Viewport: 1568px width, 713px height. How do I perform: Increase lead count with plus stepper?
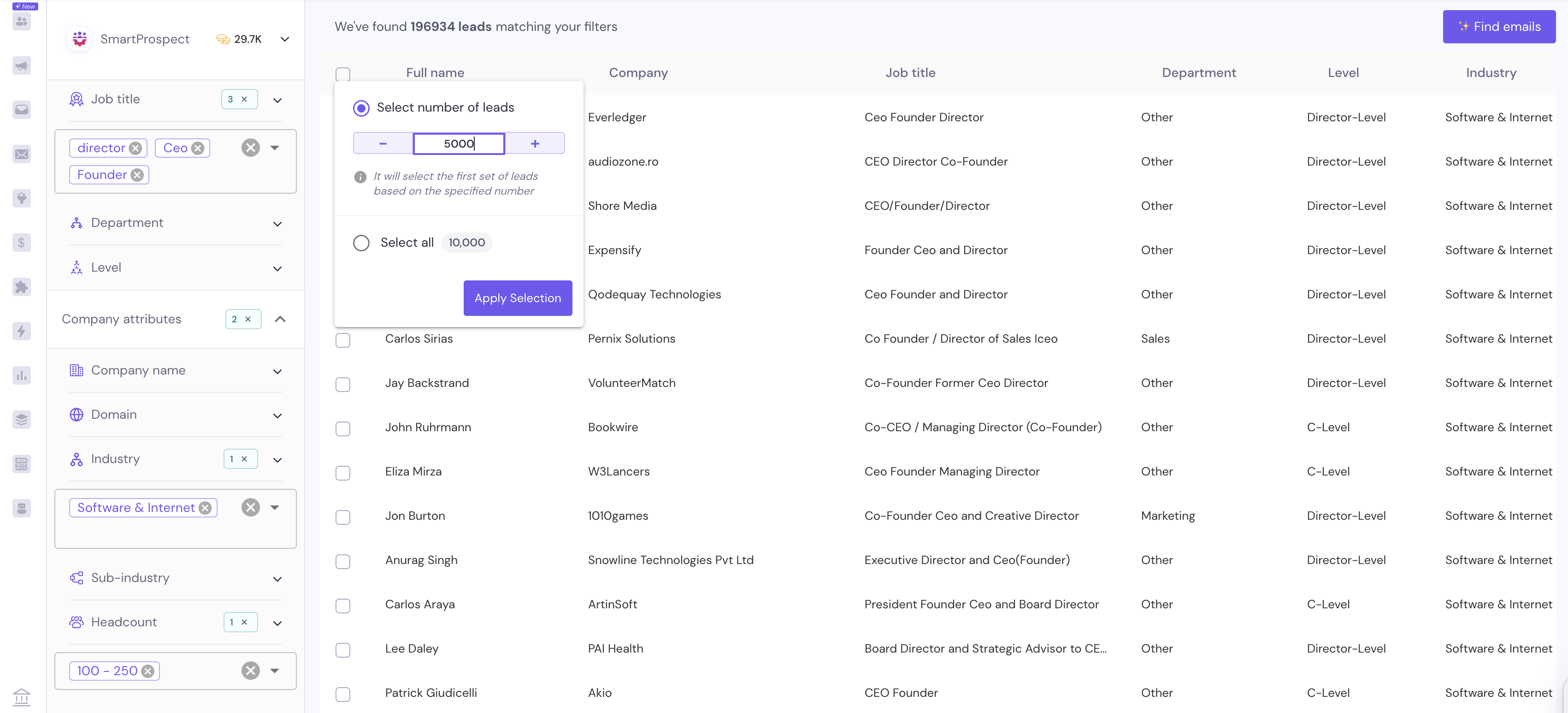(x=535, y=144)
